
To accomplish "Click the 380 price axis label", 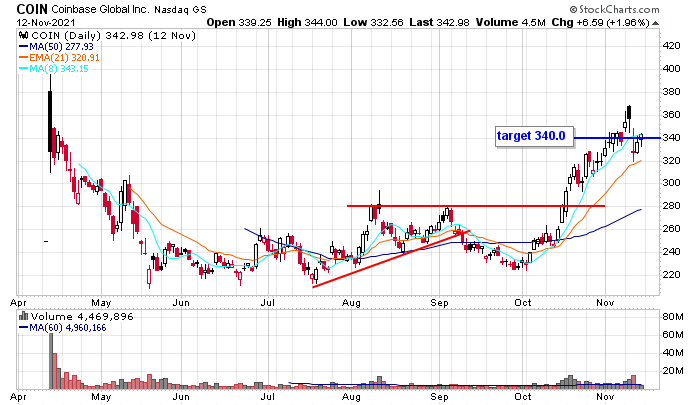I will pos(672,92).
